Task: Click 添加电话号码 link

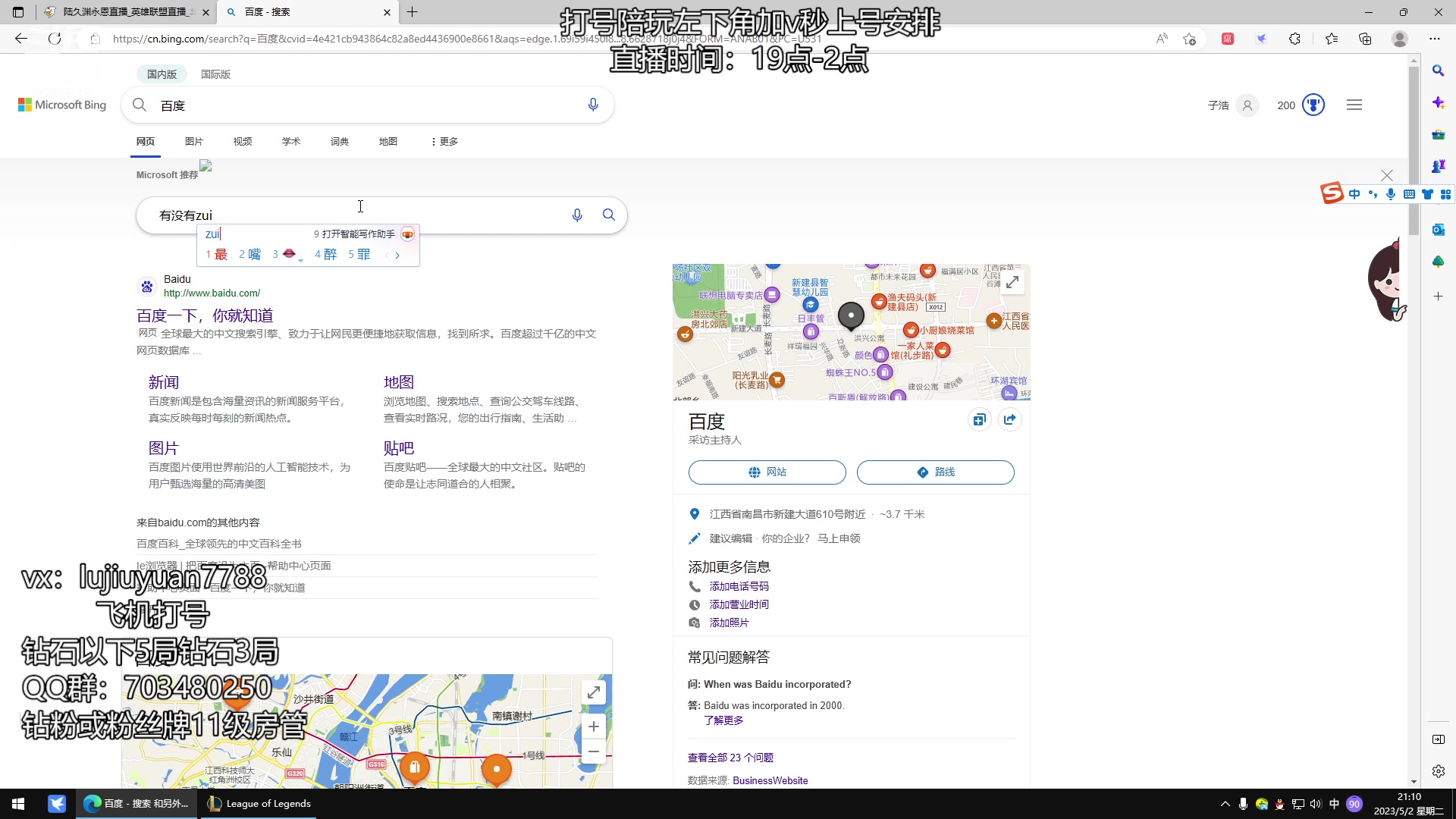Action: (739, 586)
